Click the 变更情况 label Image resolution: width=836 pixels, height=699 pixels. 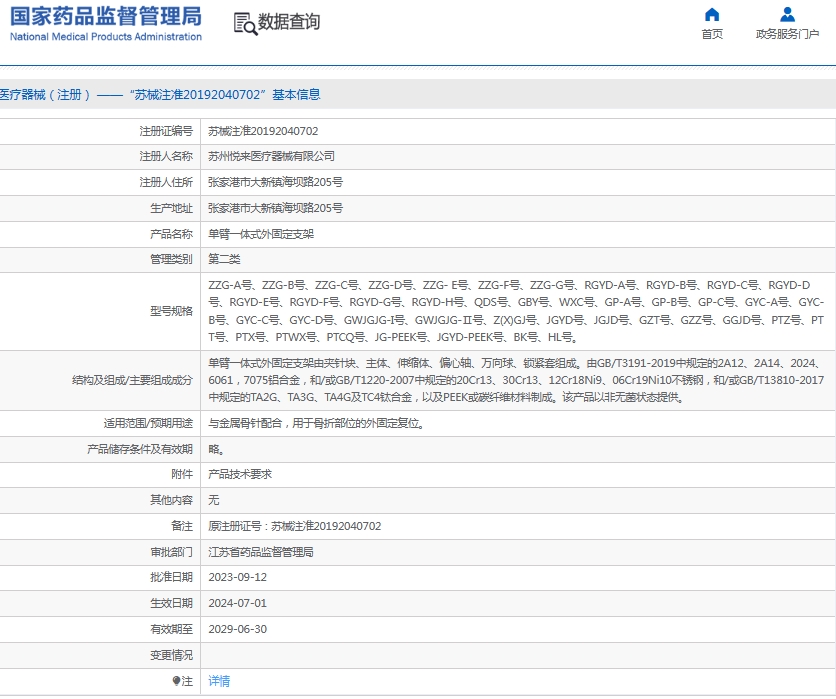[x=171, y=655]
